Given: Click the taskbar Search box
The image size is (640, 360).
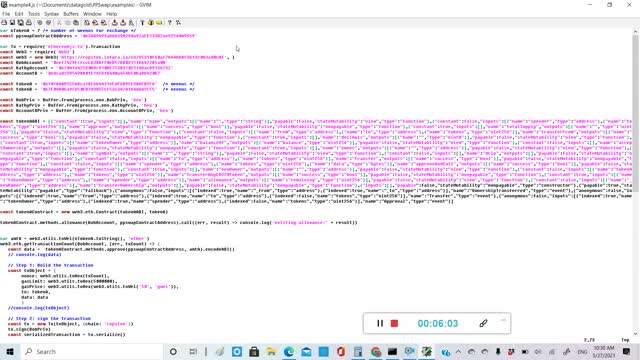Looking at the screenshot, I should [x=92, y=351].
